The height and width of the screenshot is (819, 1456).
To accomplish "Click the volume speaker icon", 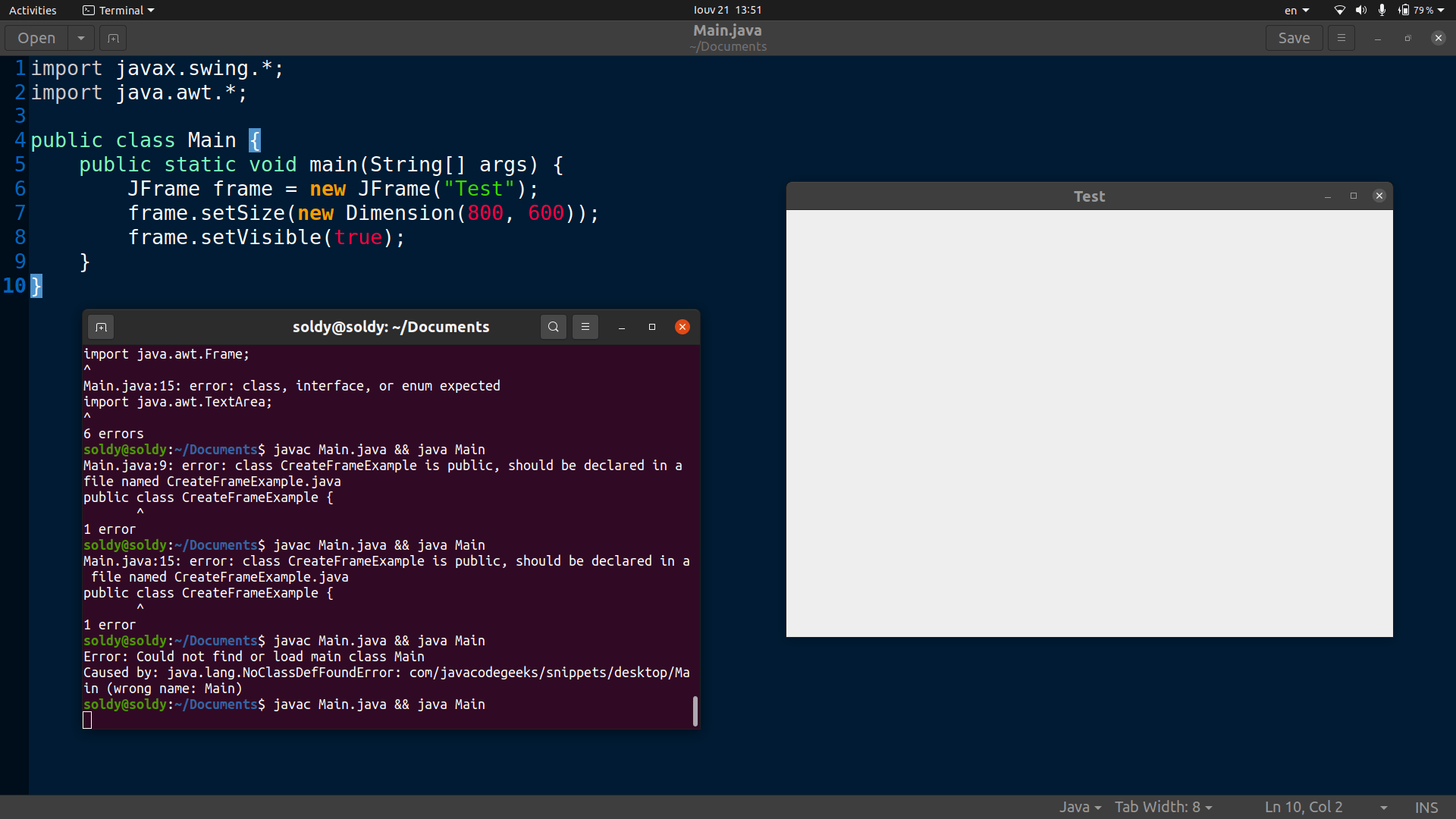I will coord(1360,10).
